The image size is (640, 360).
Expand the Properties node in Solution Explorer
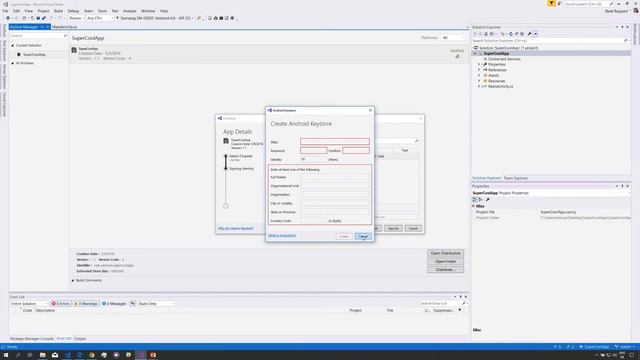tap(479, 64)
